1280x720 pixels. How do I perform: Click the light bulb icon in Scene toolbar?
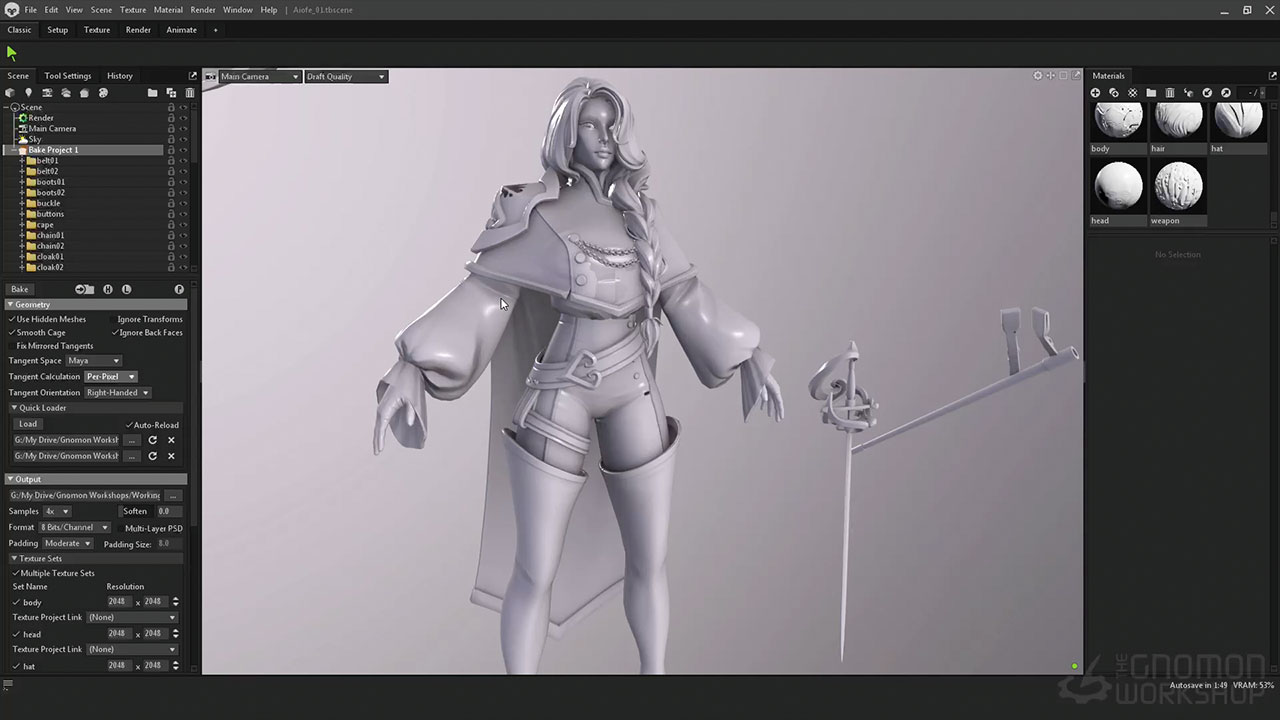[28, 93]
